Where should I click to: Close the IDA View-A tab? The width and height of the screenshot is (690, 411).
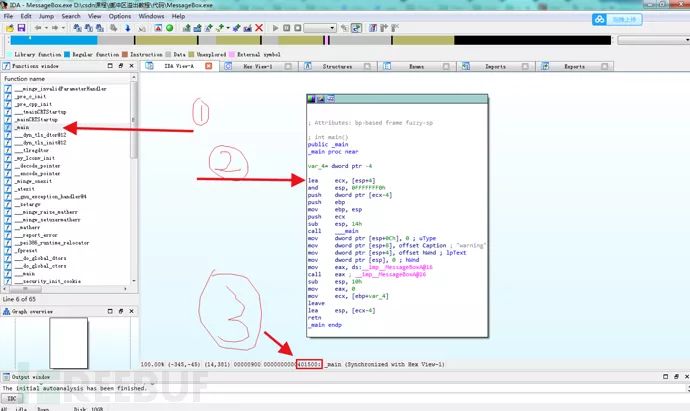[x=209, y=66]
